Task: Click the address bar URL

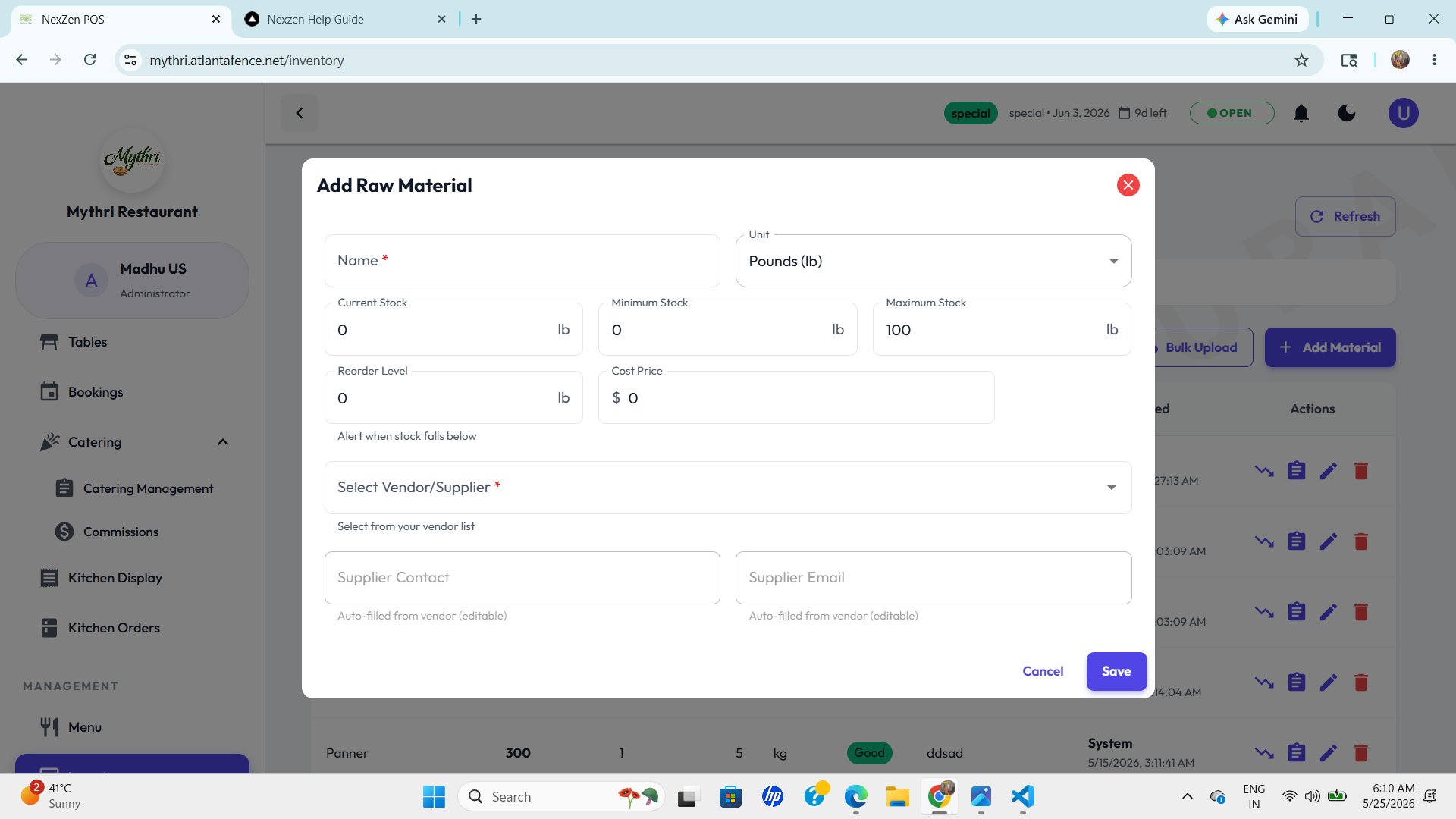Action: click(x=246, y=61)
